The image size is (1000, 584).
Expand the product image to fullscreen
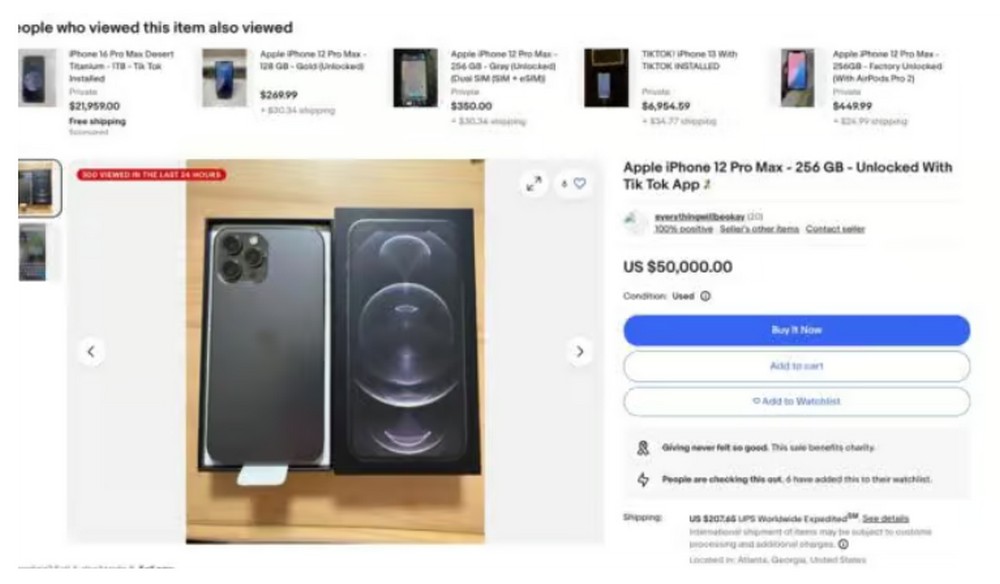pos(534,184)
